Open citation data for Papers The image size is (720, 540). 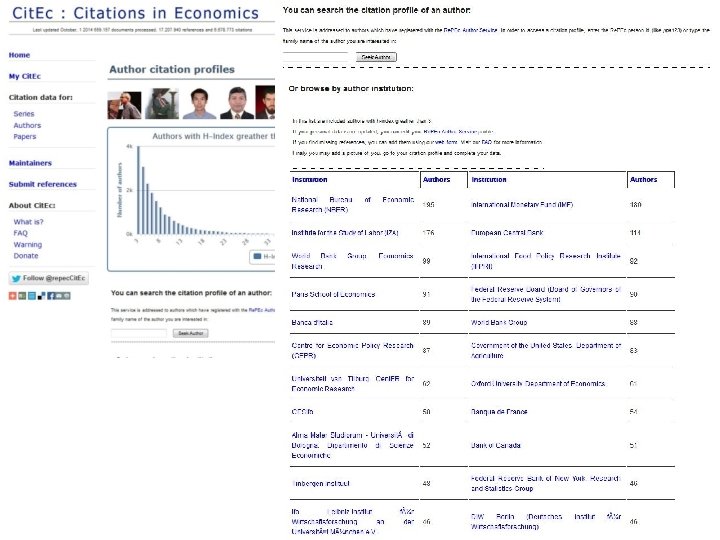click(25, 136)
